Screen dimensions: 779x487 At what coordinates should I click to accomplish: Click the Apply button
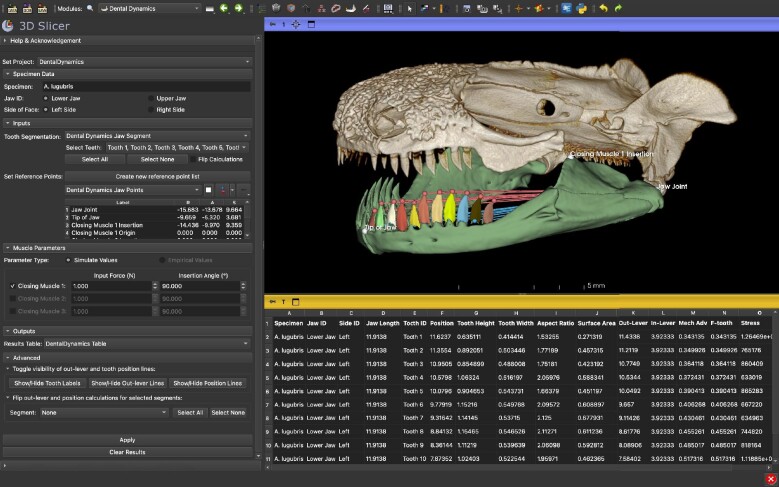[128, 440]
